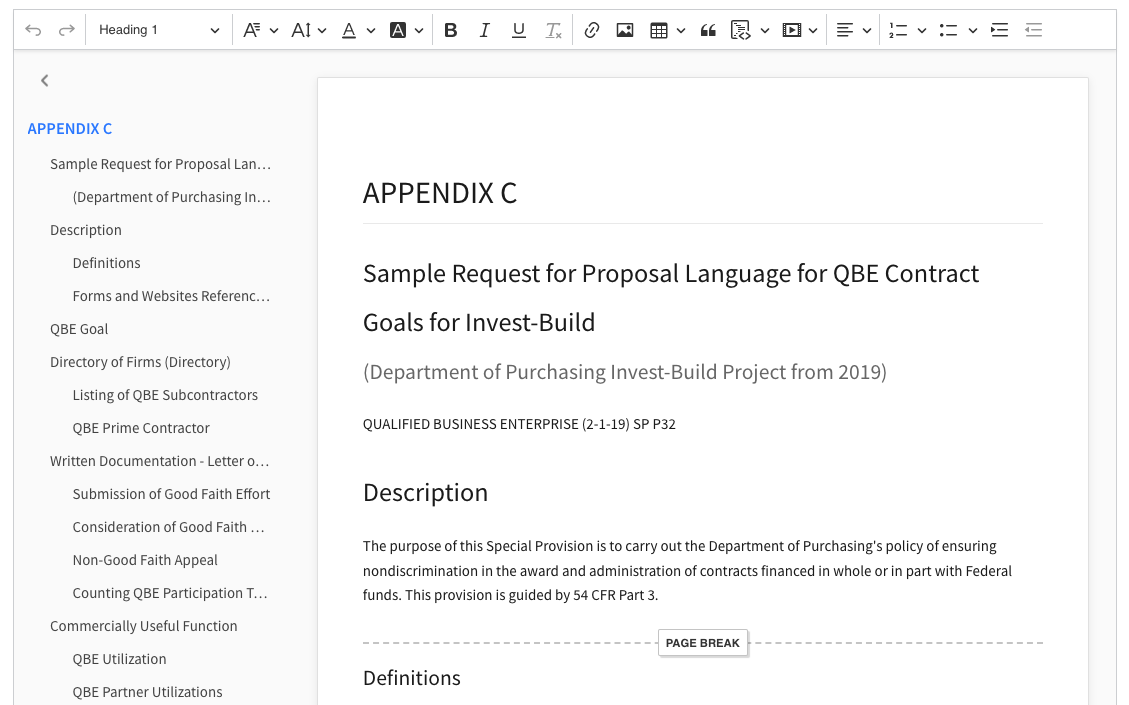Navigate to Description in outline
Viewport: 1129px width, 705px height.
click(86, 230)
